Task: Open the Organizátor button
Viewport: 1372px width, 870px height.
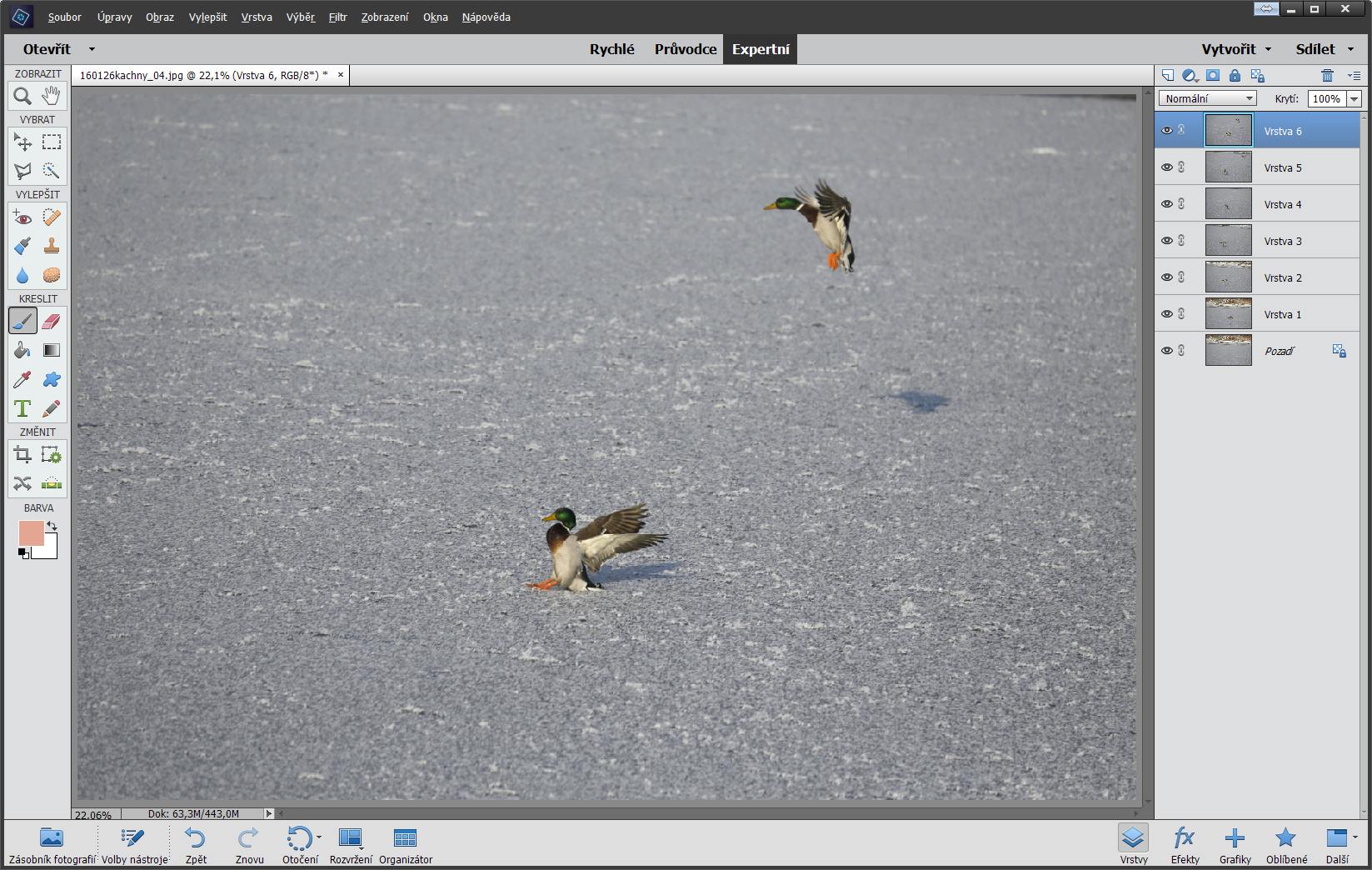Action: point(405,844)
